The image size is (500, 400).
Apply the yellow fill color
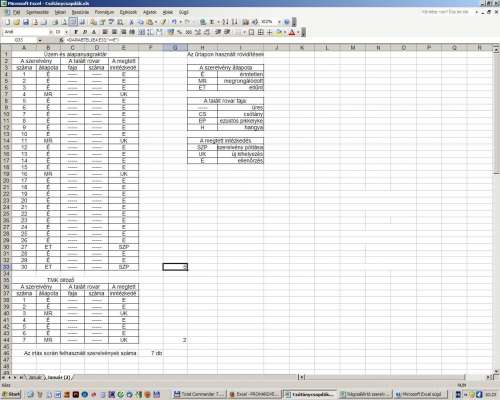(x=279, y=32)
